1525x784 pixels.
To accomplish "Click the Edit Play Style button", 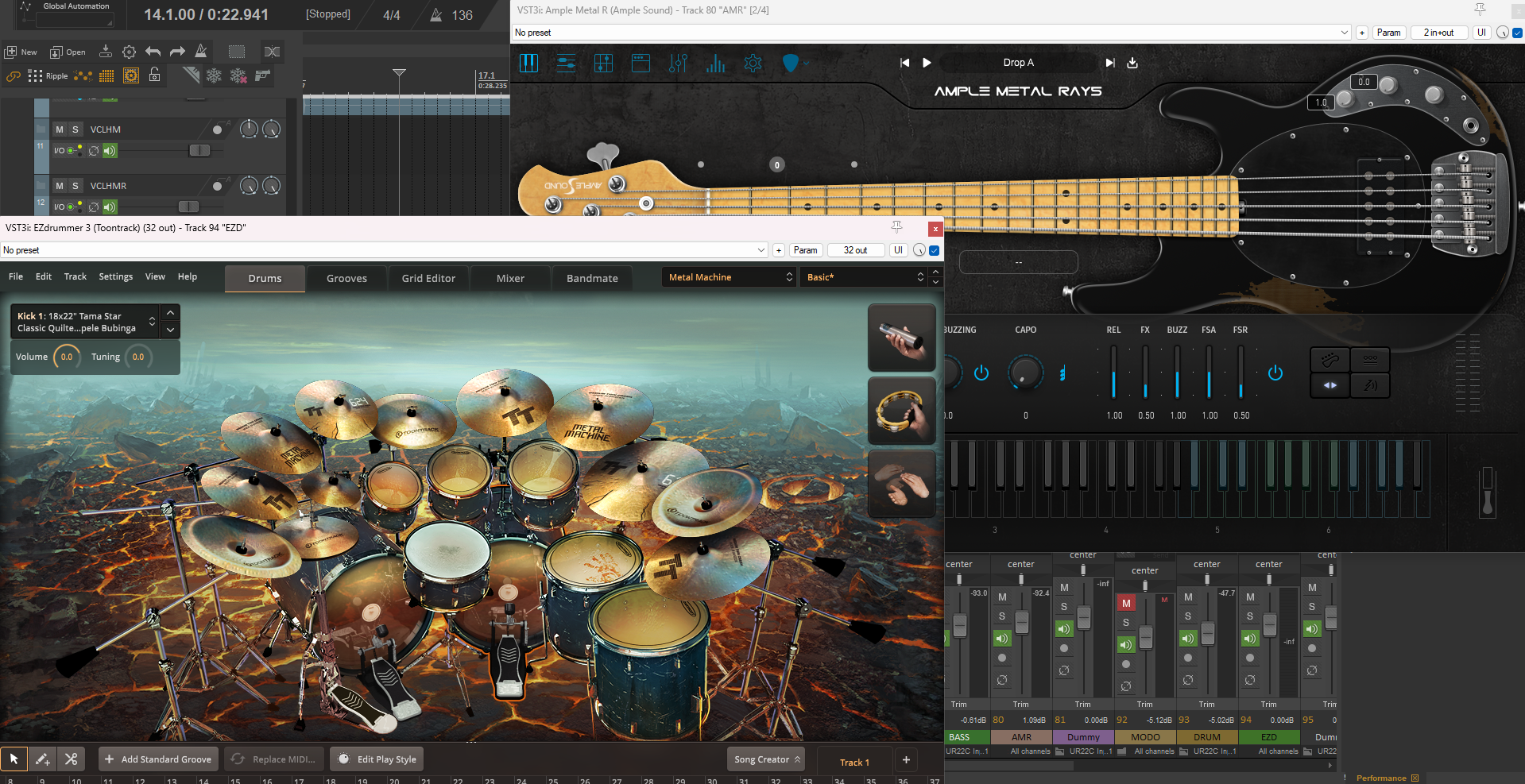I will pos(377,759).
